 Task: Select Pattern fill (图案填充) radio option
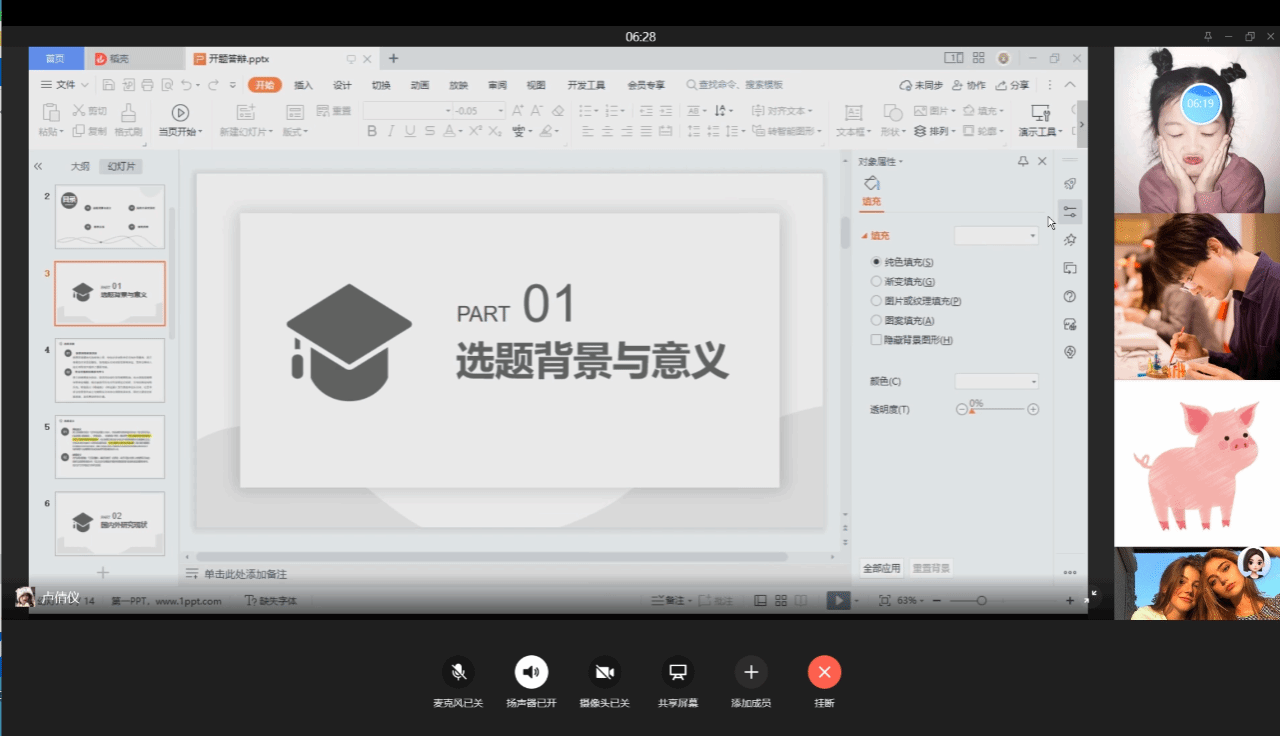pyautogui.click(x=877, y=321)
